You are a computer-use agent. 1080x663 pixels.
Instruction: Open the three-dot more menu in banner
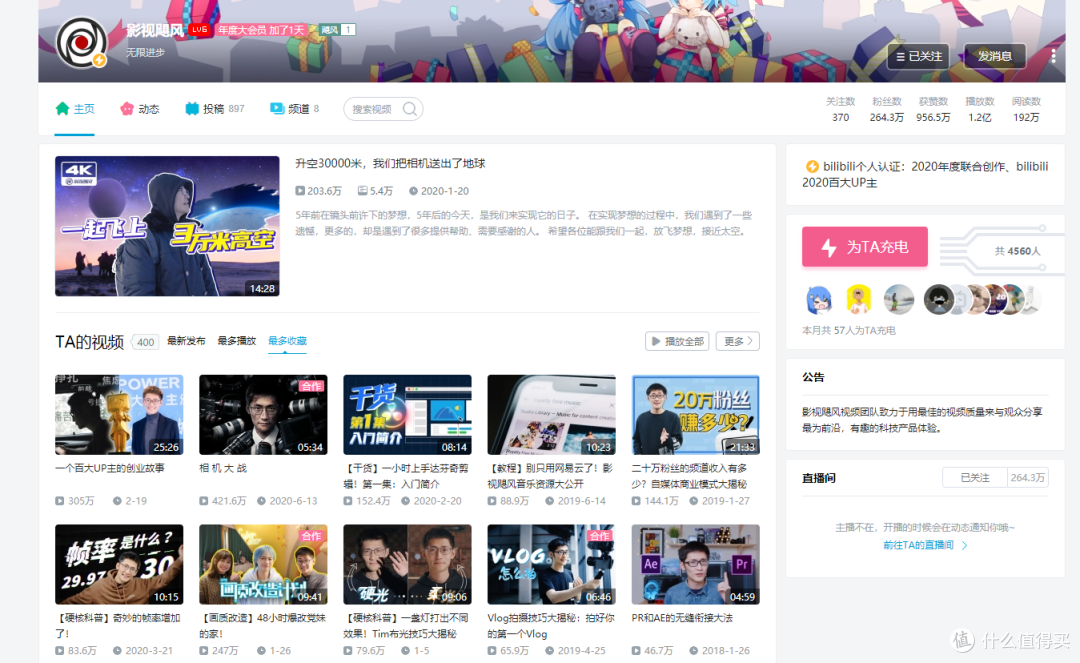click(1053, 56)
